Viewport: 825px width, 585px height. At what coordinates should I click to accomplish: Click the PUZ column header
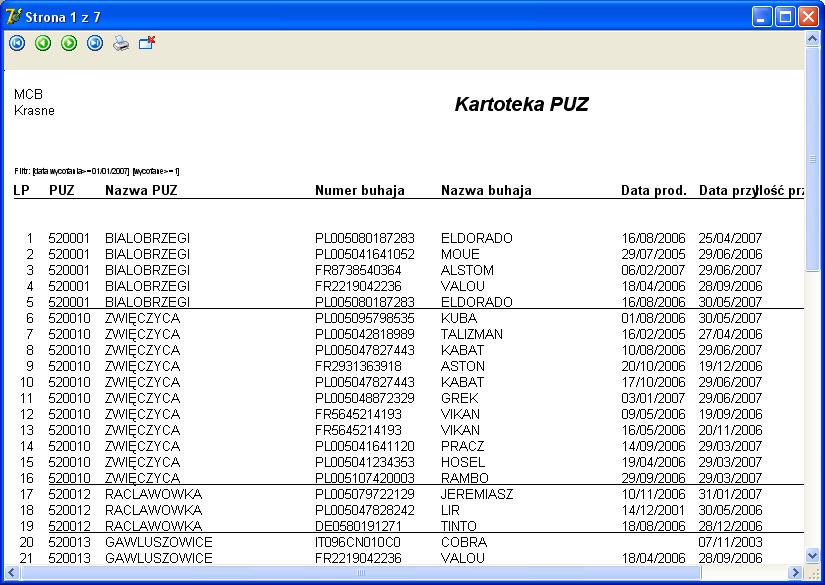pyautogui.click(x=62, y=190)
